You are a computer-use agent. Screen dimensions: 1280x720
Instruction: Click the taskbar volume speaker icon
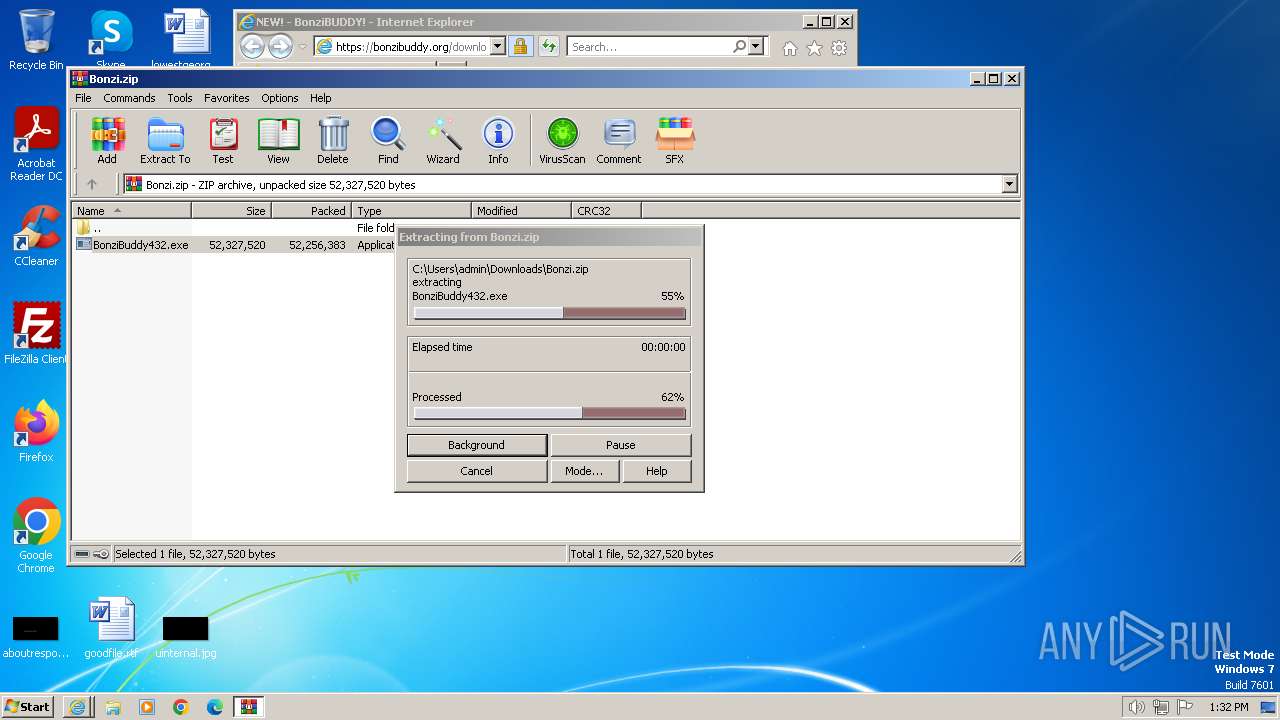(x=1136, y=707)
